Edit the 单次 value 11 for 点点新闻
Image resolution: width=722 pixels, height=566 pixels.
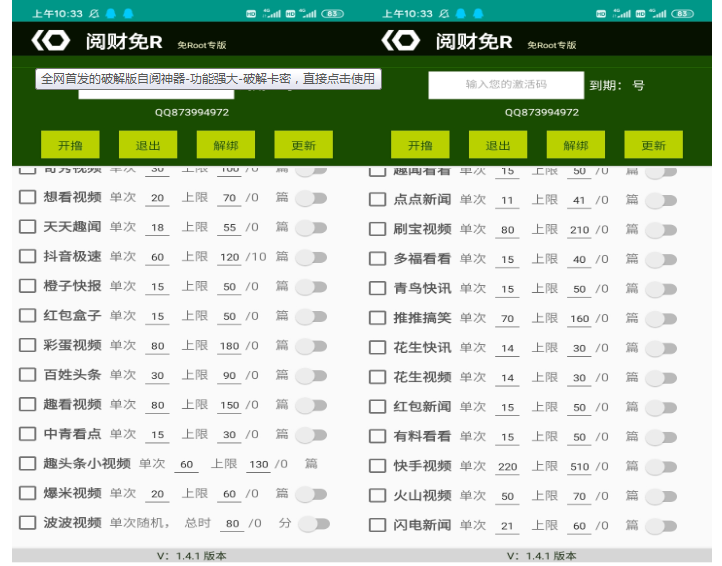pyautogui.click(x=507, y=200)
